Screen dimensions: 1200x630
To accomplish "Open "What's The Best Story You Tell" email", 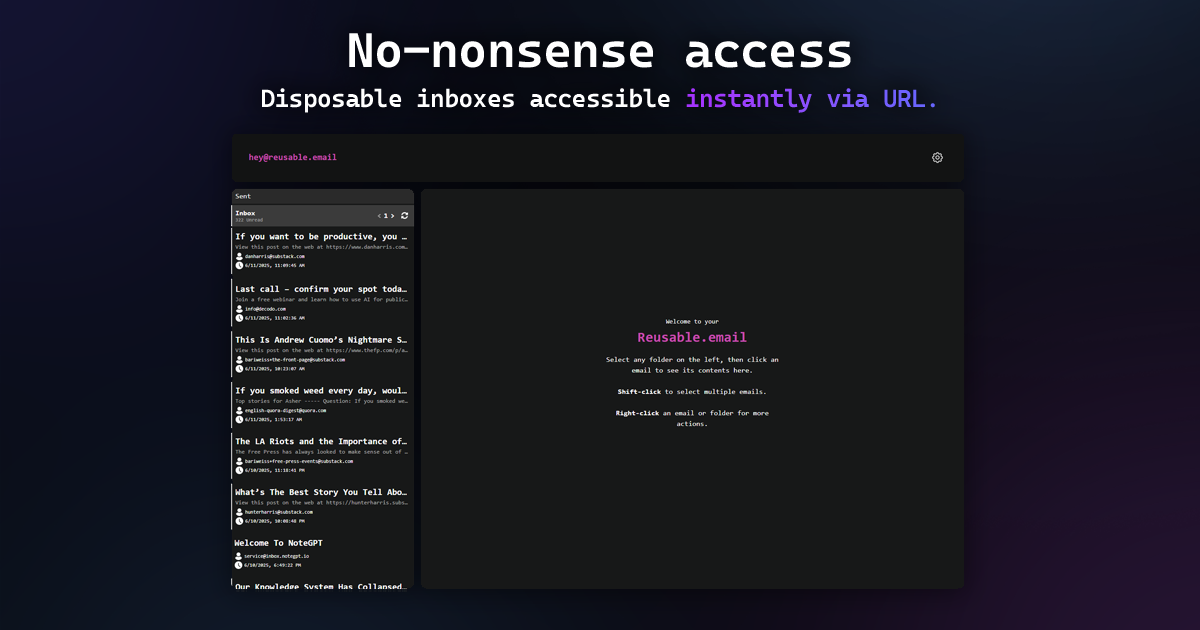I will (x=322, y=507).
